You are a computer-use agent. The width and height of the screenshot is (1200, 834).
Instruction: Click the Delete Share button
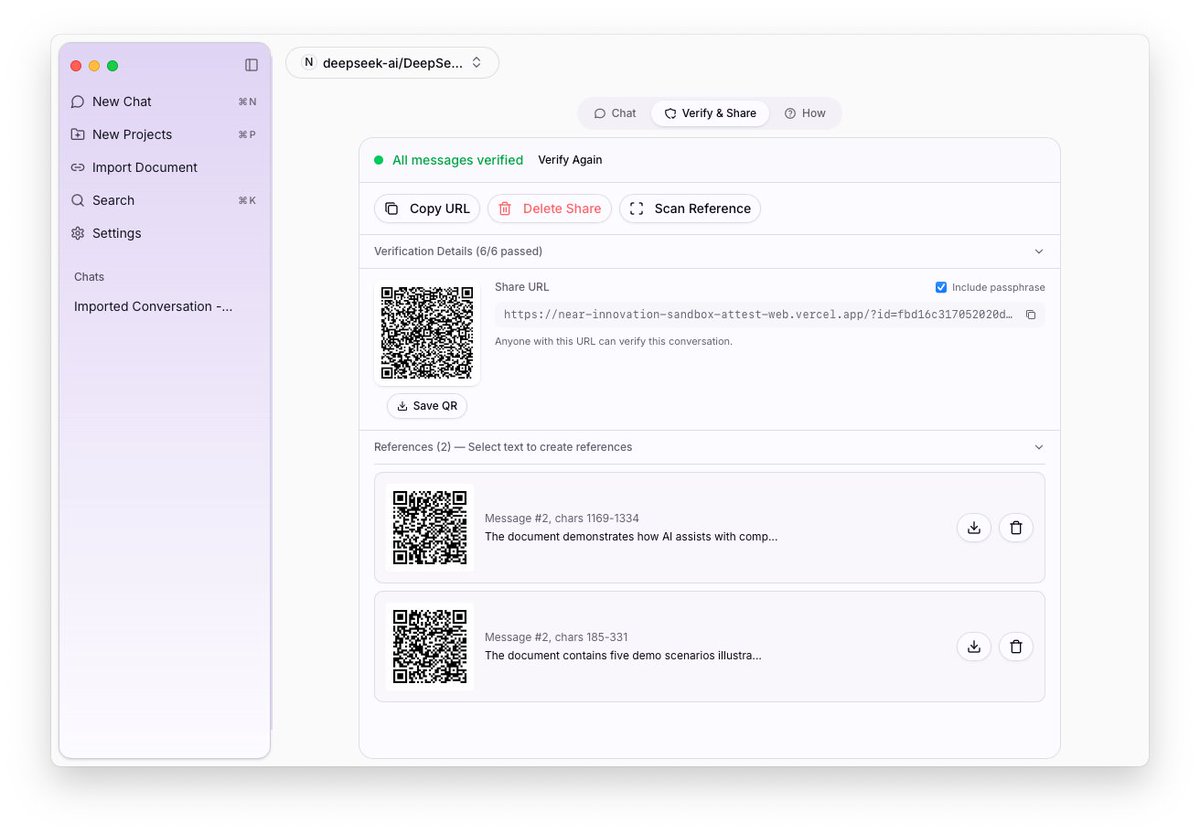pyautogui.click(x=549, y=208)
